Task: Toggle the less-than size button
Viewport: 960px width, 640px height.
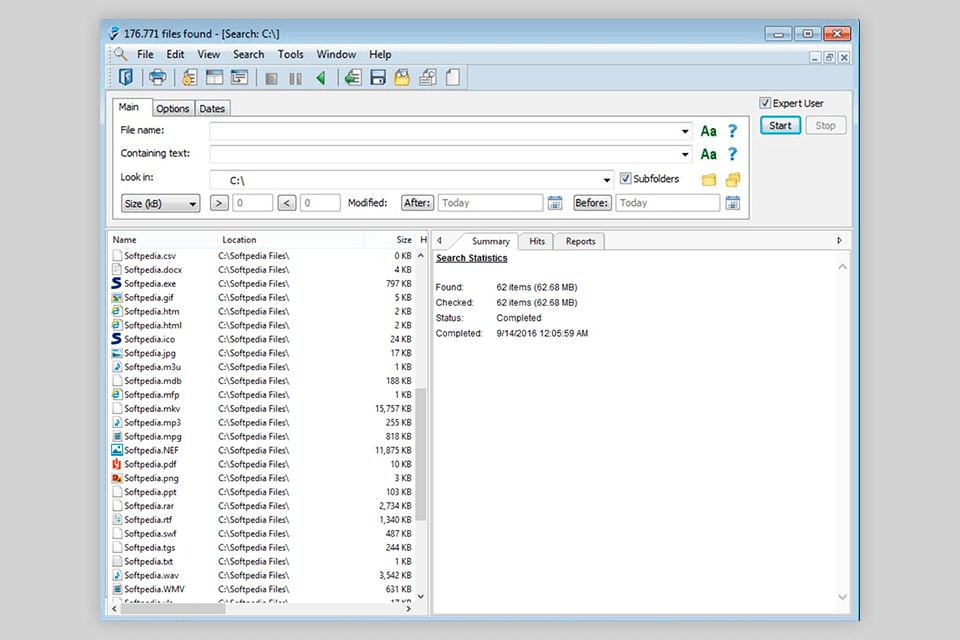Action: 287,203
